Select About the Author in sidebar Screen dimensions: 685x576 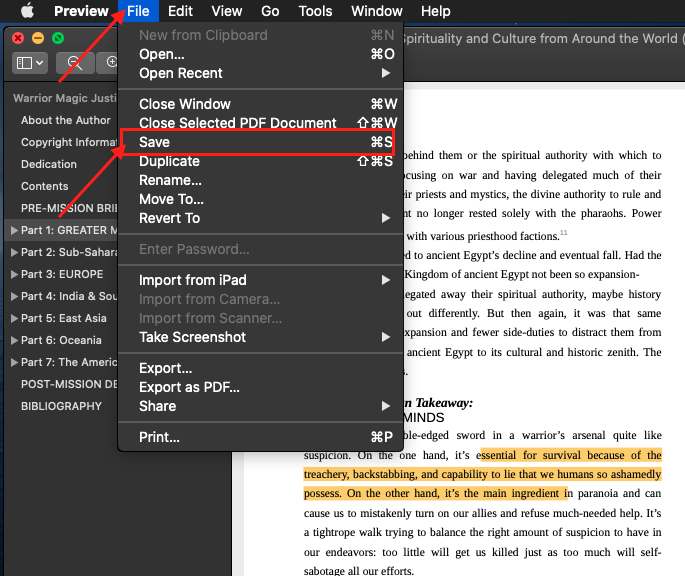66,120
